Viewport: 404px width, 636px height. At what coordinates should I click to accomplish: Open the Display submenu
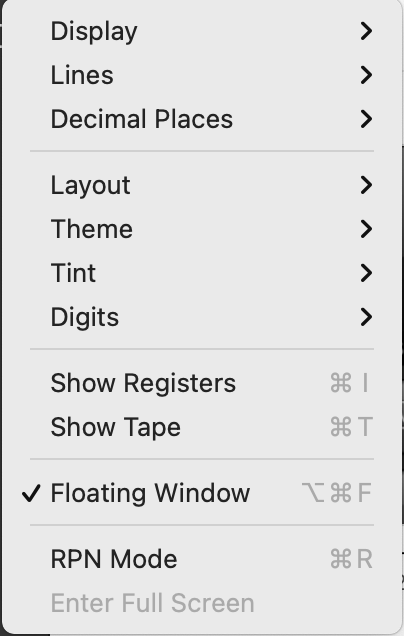click(x=202, y=31)
